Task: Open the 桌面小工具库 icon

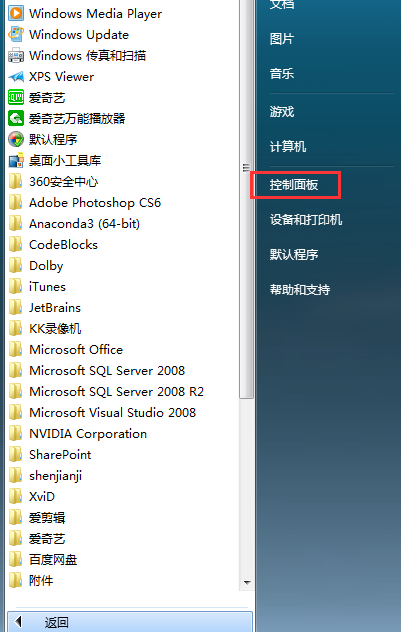Action: [16, 160]
